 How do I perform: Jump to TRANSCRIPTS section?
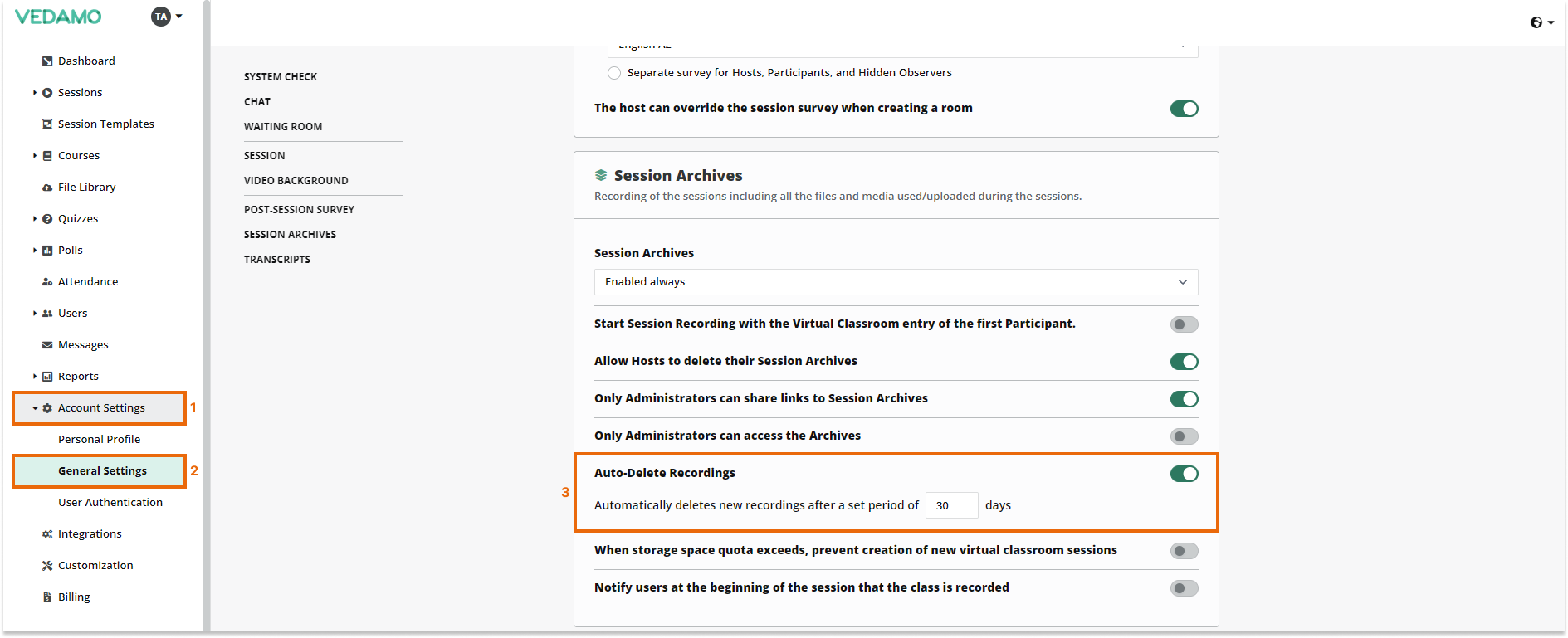point(277,260)
